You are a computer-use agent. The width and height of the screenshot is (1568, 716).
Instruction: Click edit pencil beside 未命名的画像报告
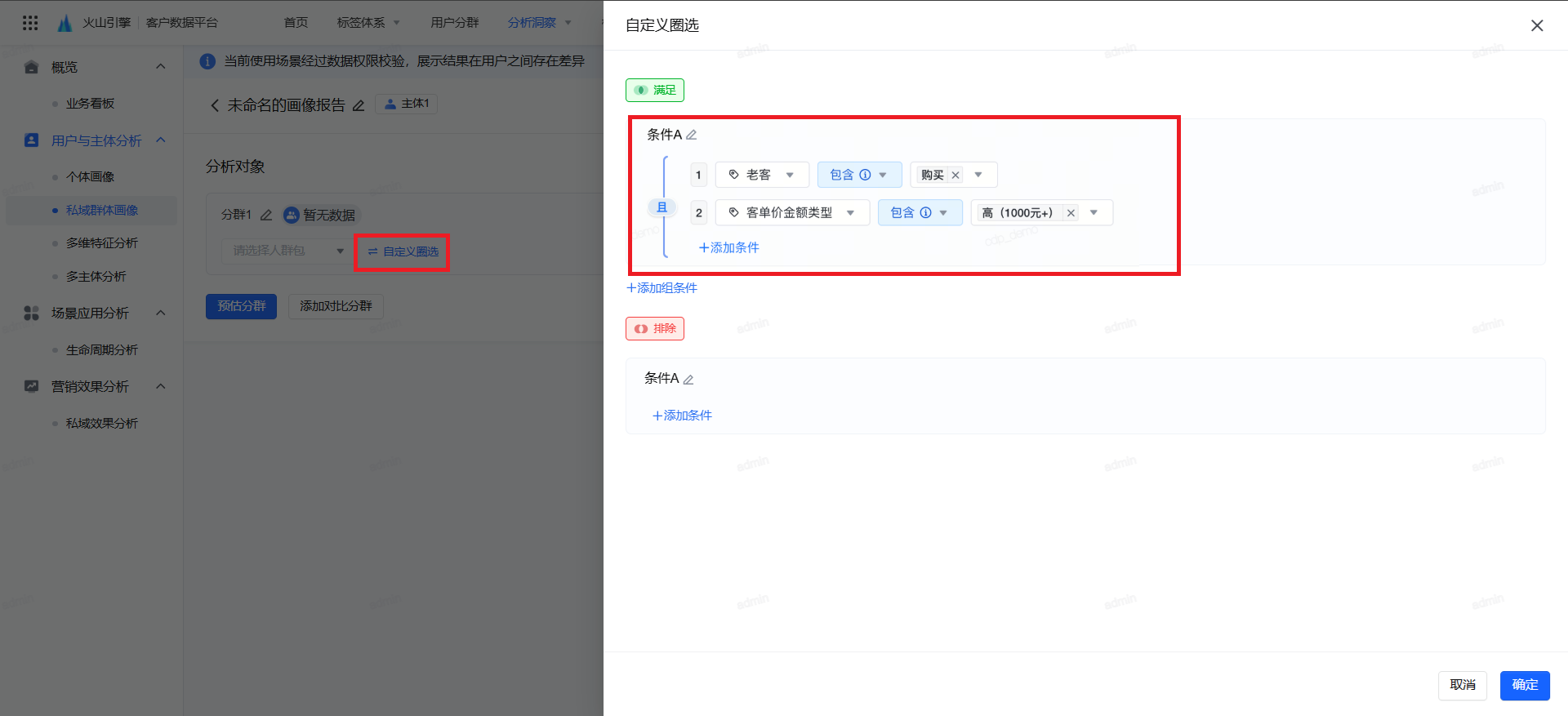pyautogui.click(x=358, y=105)
